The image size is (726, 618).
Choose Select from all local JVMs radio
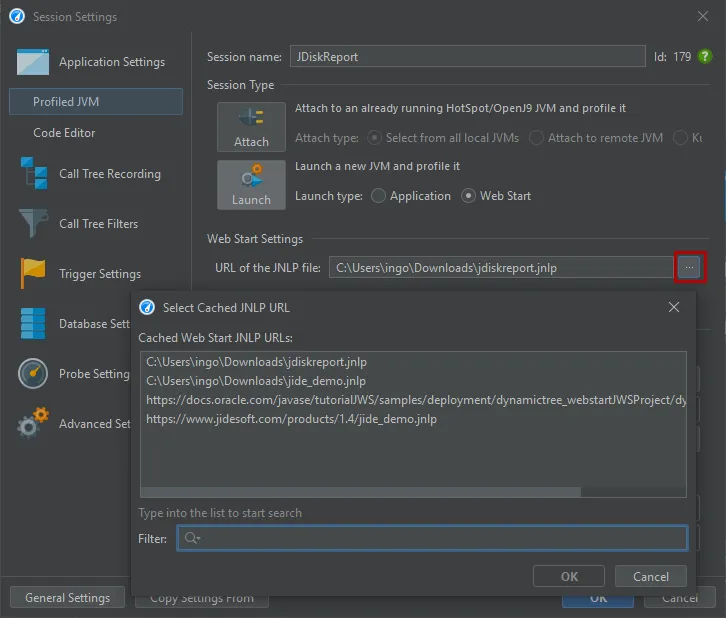point(374,137)
